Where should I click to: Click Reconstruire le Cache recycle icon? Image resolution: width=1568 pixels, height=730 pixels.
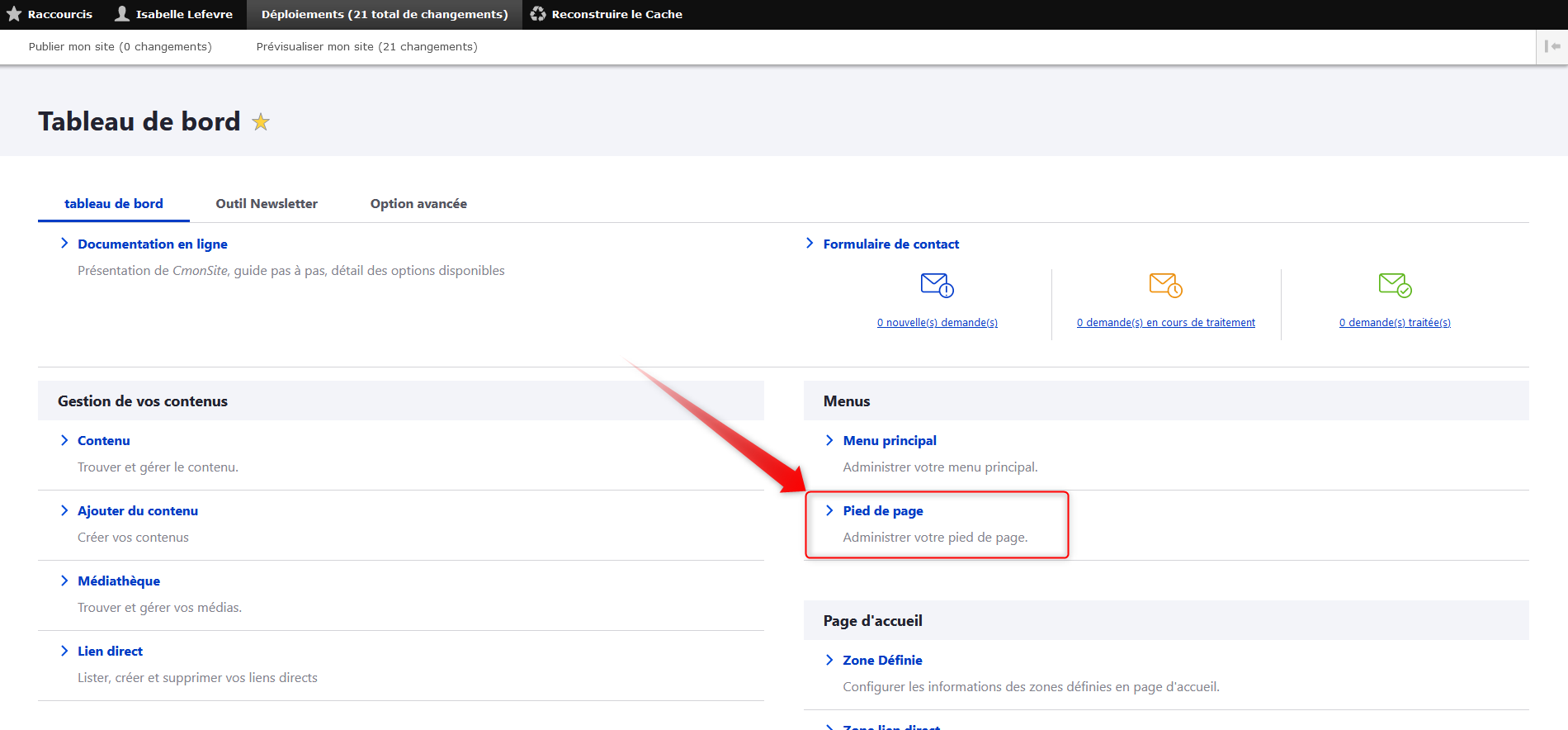pyautogui.click(x=538, y=14)
